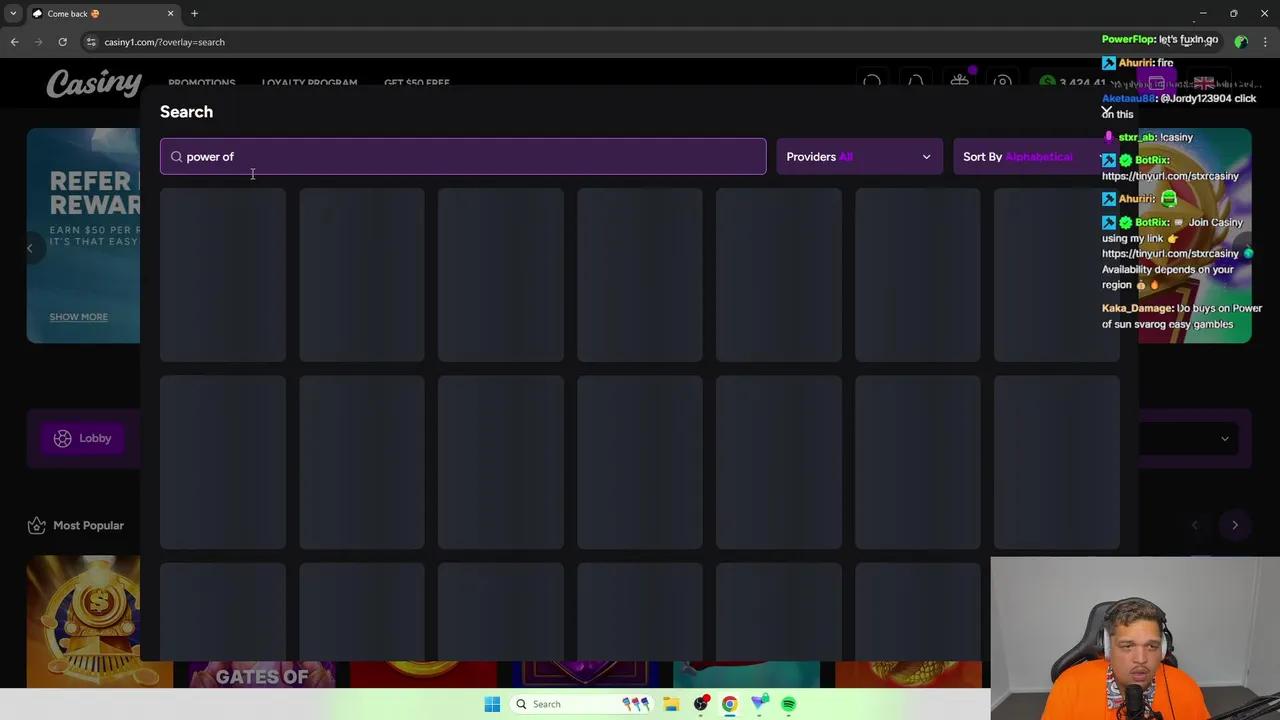Click SHOW MORE on the refer rewards banner
Image resolution: width=1280 pixels, height=720 pixels.
tap(78, 316)
